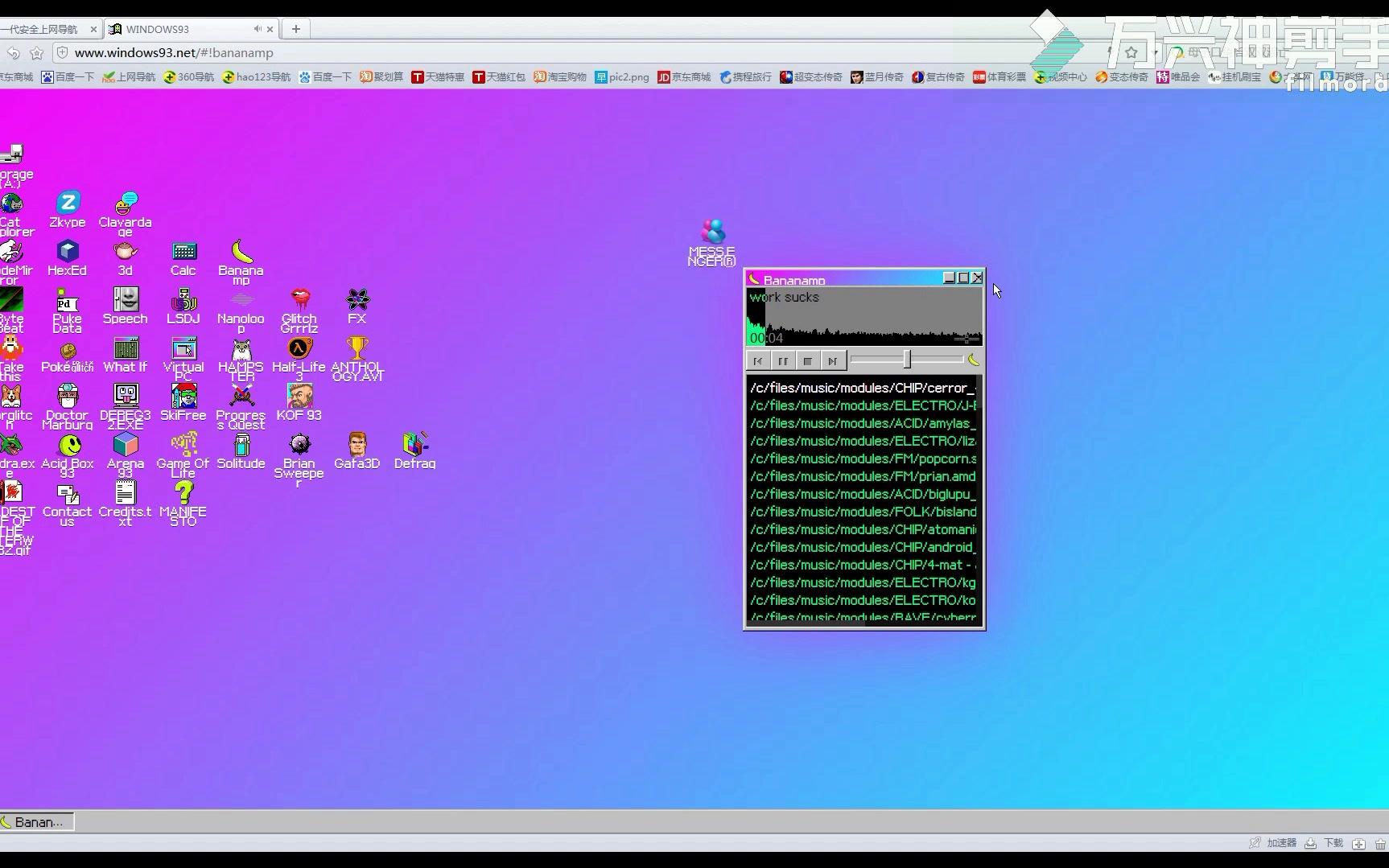Image resolution: width=1389 pixels, height=868 pixels.
Task: Open the Glitch Grrrlz lips icon
Action: point(299,310)
